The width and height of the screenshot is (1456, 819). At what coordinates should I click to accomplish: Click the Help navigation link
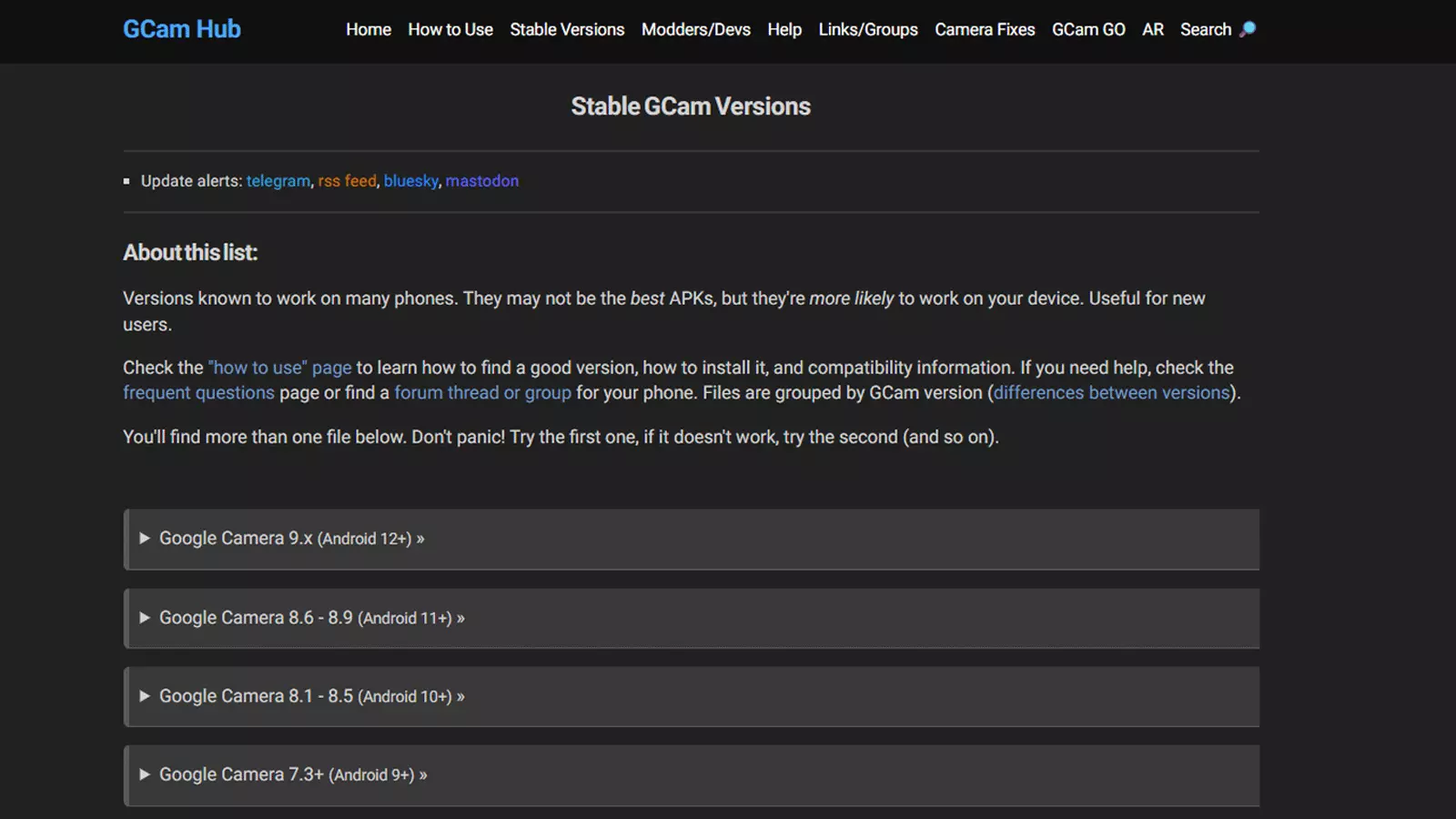(784, 29)
